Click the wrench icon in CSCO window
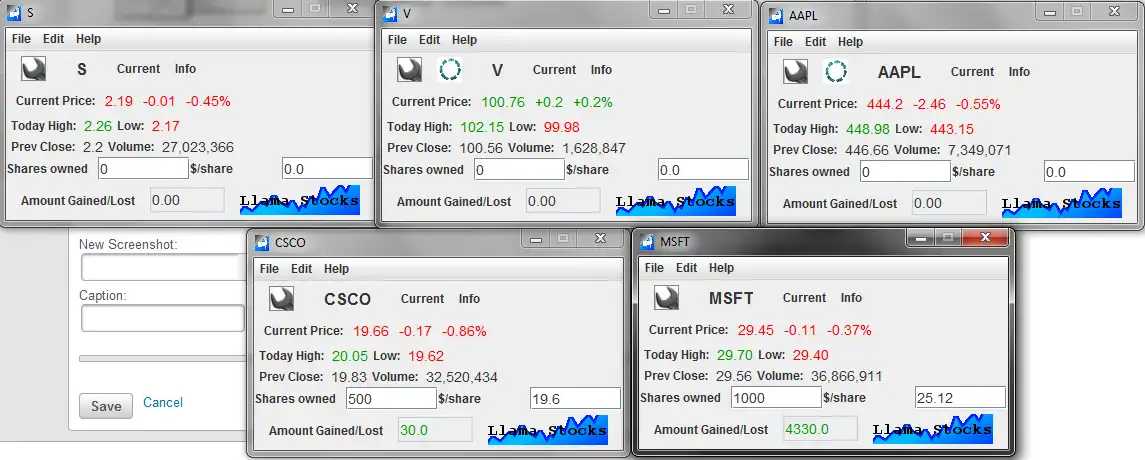This screenshot has width=1145, height=460. 282,299
